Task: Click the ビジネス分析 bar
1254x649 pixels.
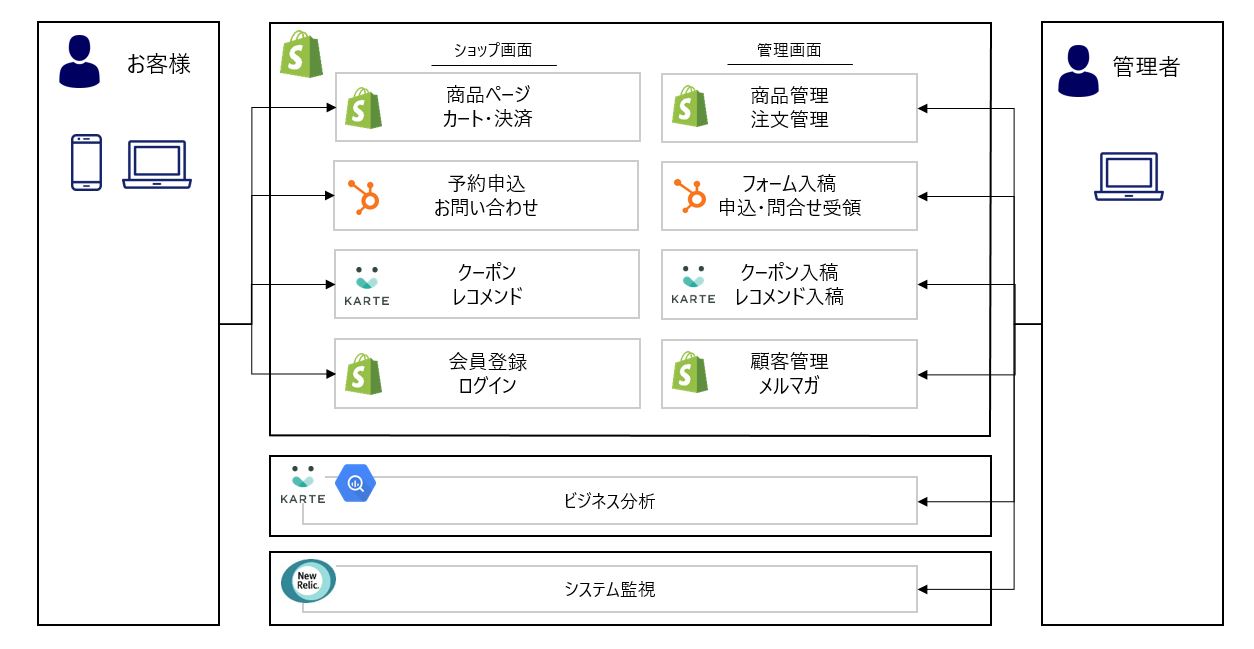Action: click(609, 501)
